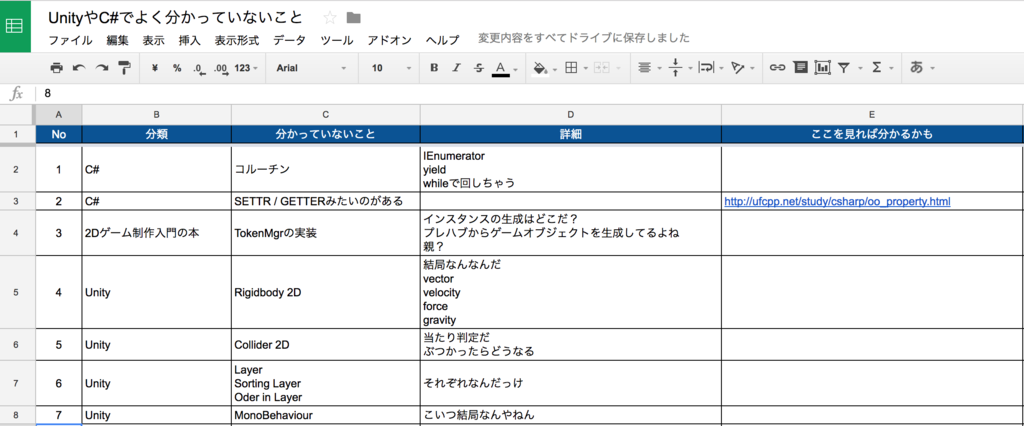Decrease decimal places

(x=200, y=68)
